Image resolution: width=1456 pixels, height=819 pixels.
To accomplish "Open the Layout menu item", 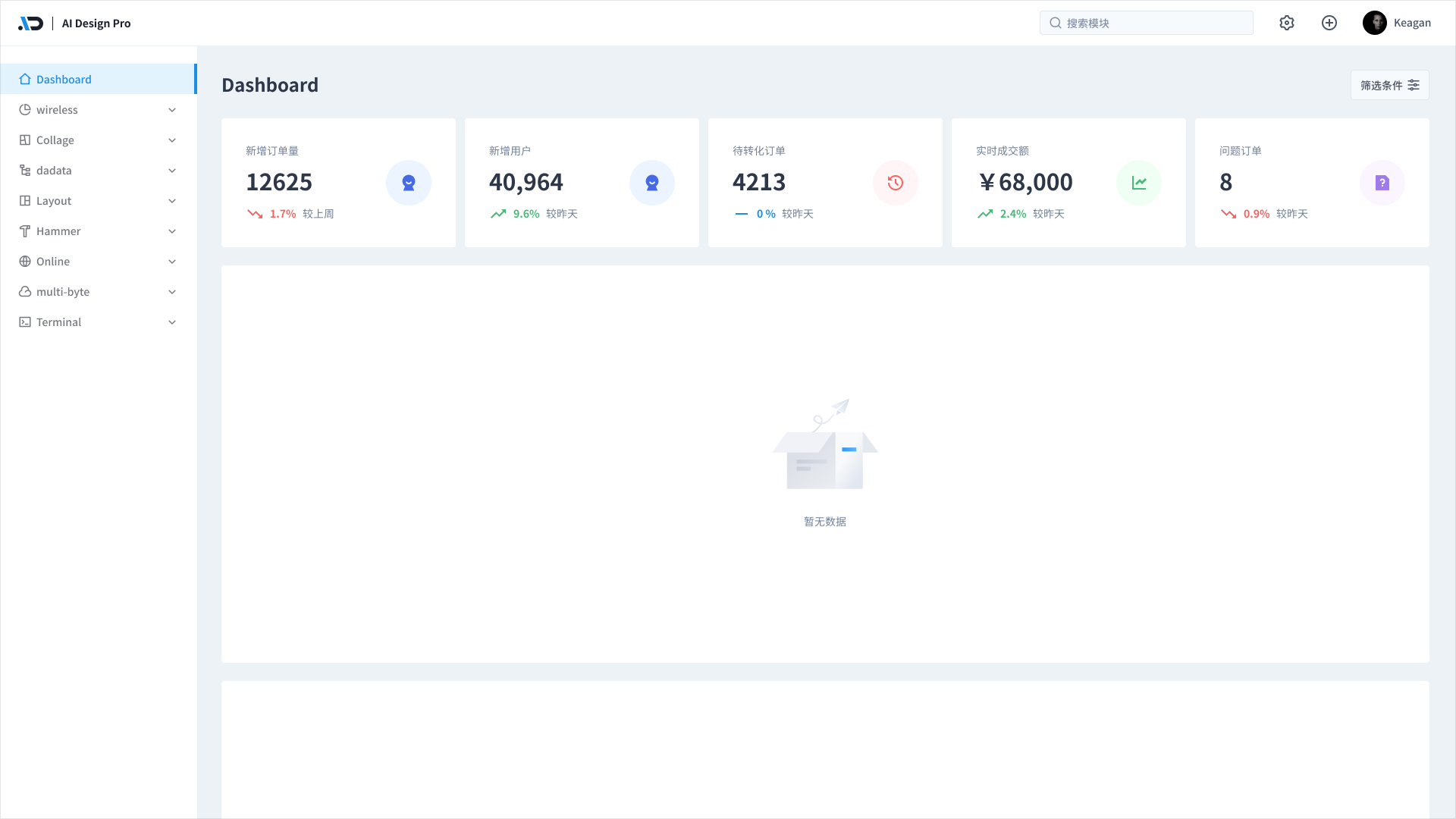I will [54, 201].
